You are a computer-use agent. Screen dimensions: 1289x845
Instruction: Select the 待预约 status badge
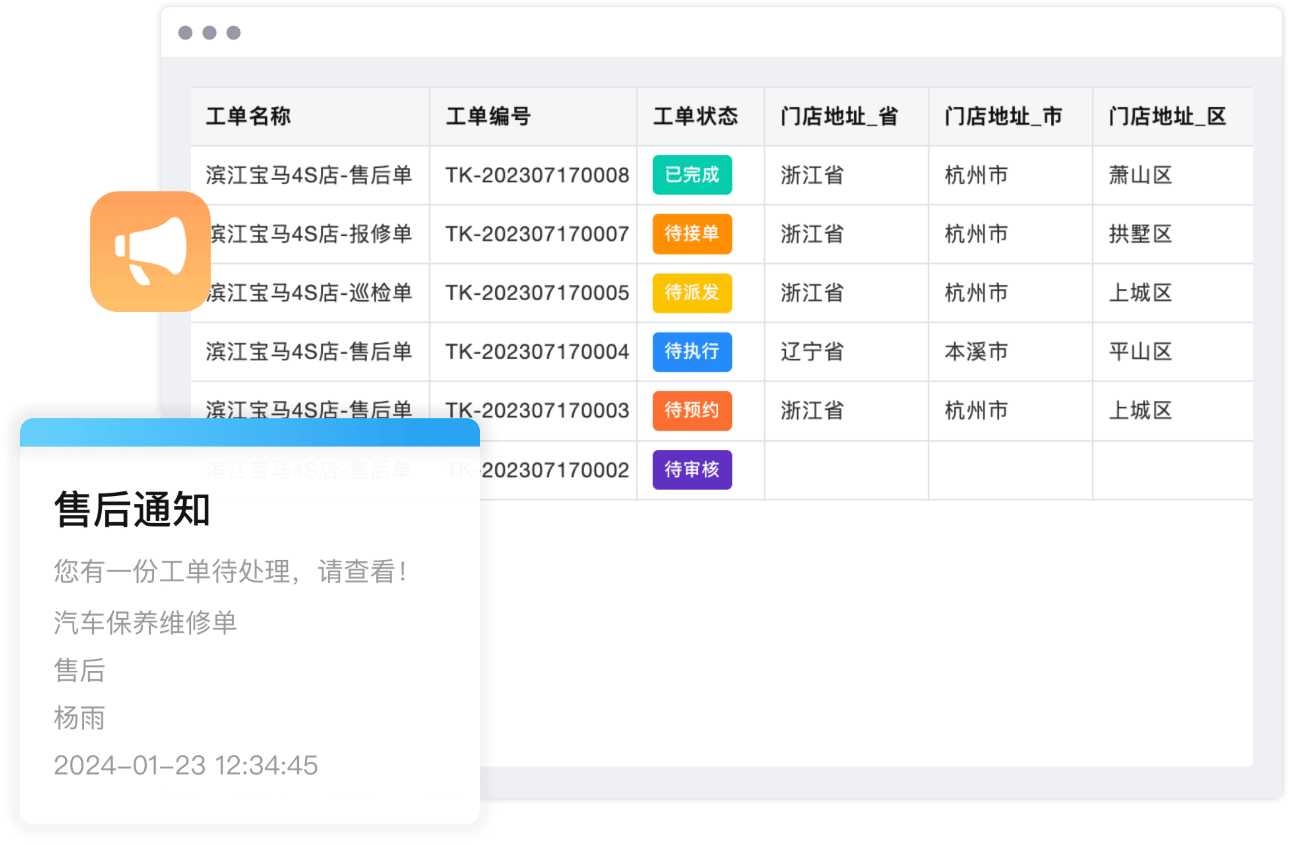pyautogui.click(x=692, y=411)
